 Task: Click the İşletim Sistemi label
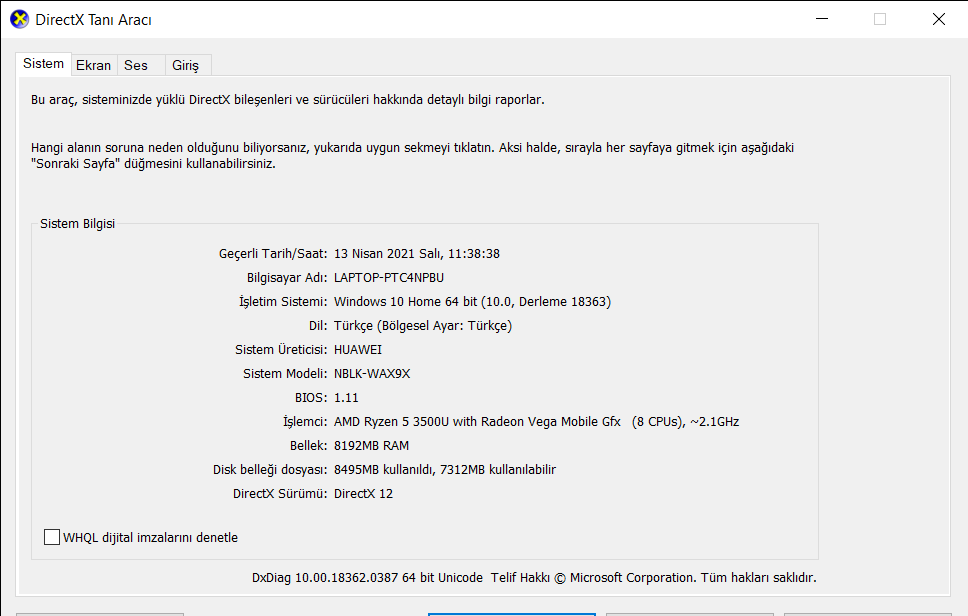pyautogui.click(x=283, y=302)
